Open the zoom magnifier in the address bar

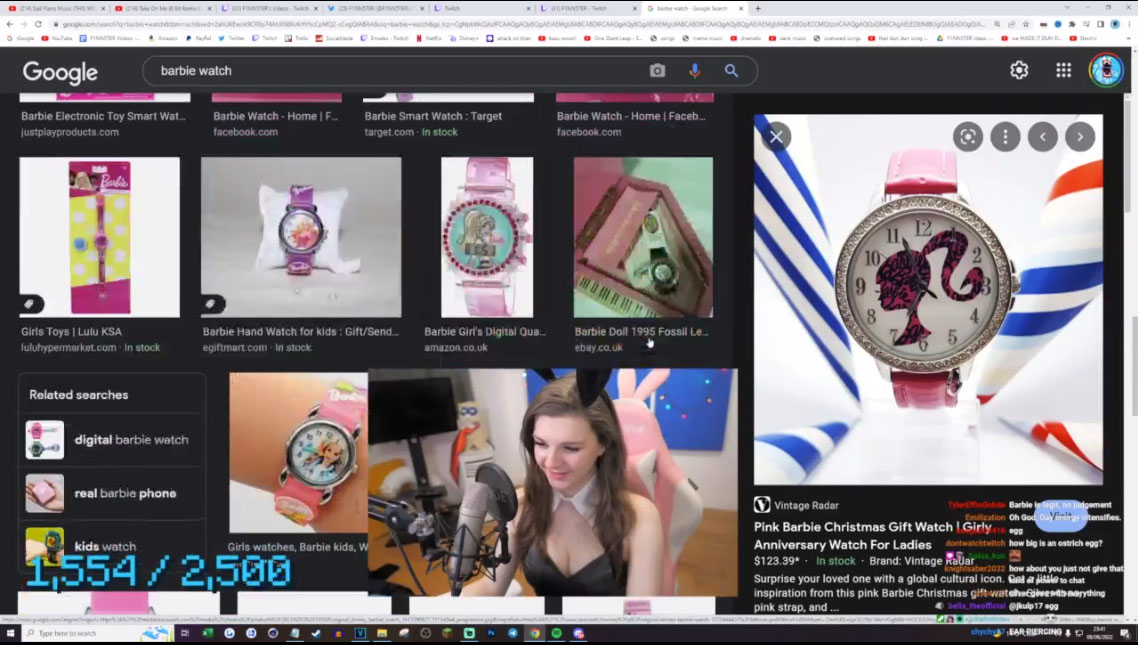(x=997, y=24)
